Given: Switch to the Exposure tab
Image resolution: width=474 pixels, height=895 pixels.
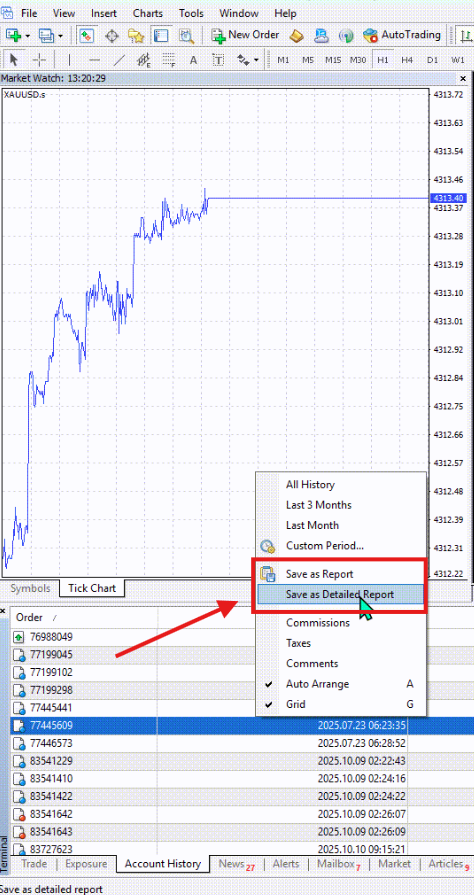Looking at the screenshot, I should click(86, 864).
